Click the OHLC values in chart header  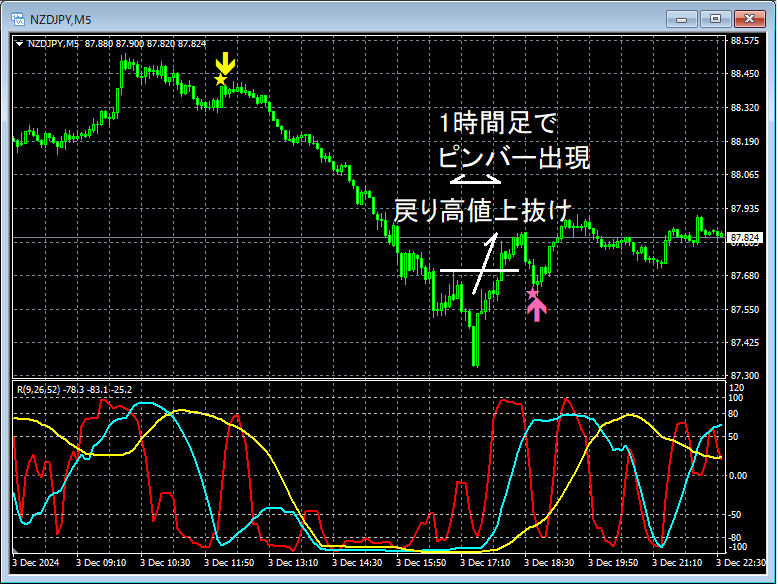tap(145, 44)
